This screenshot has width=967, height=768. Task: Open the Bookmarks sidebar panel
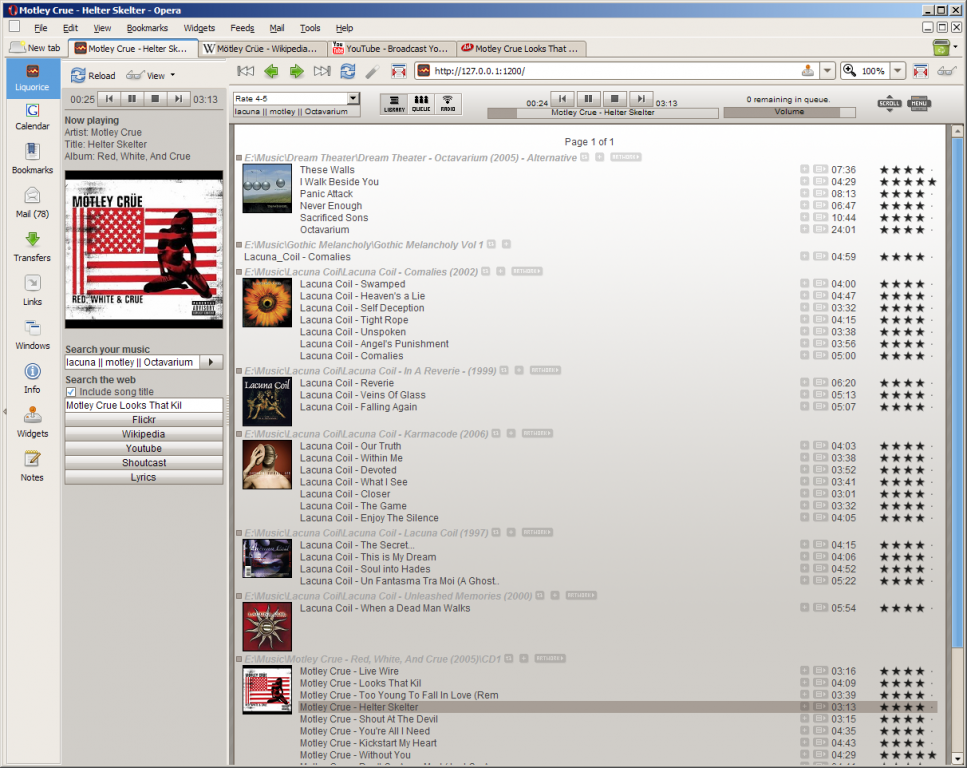pos(32,159)
